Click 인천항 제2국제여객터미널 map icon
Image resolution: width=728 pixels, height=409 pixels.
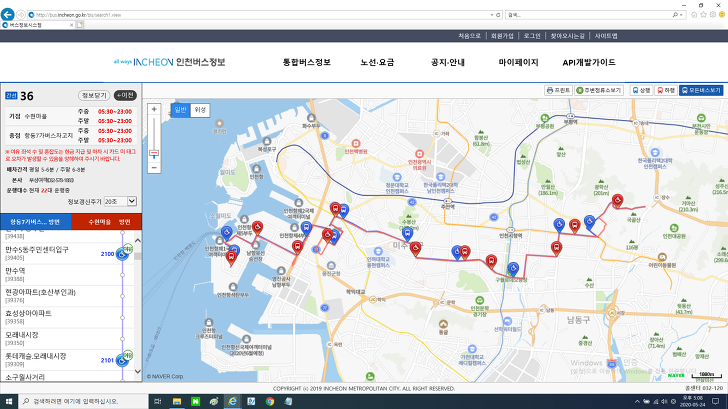pos(299,203)
